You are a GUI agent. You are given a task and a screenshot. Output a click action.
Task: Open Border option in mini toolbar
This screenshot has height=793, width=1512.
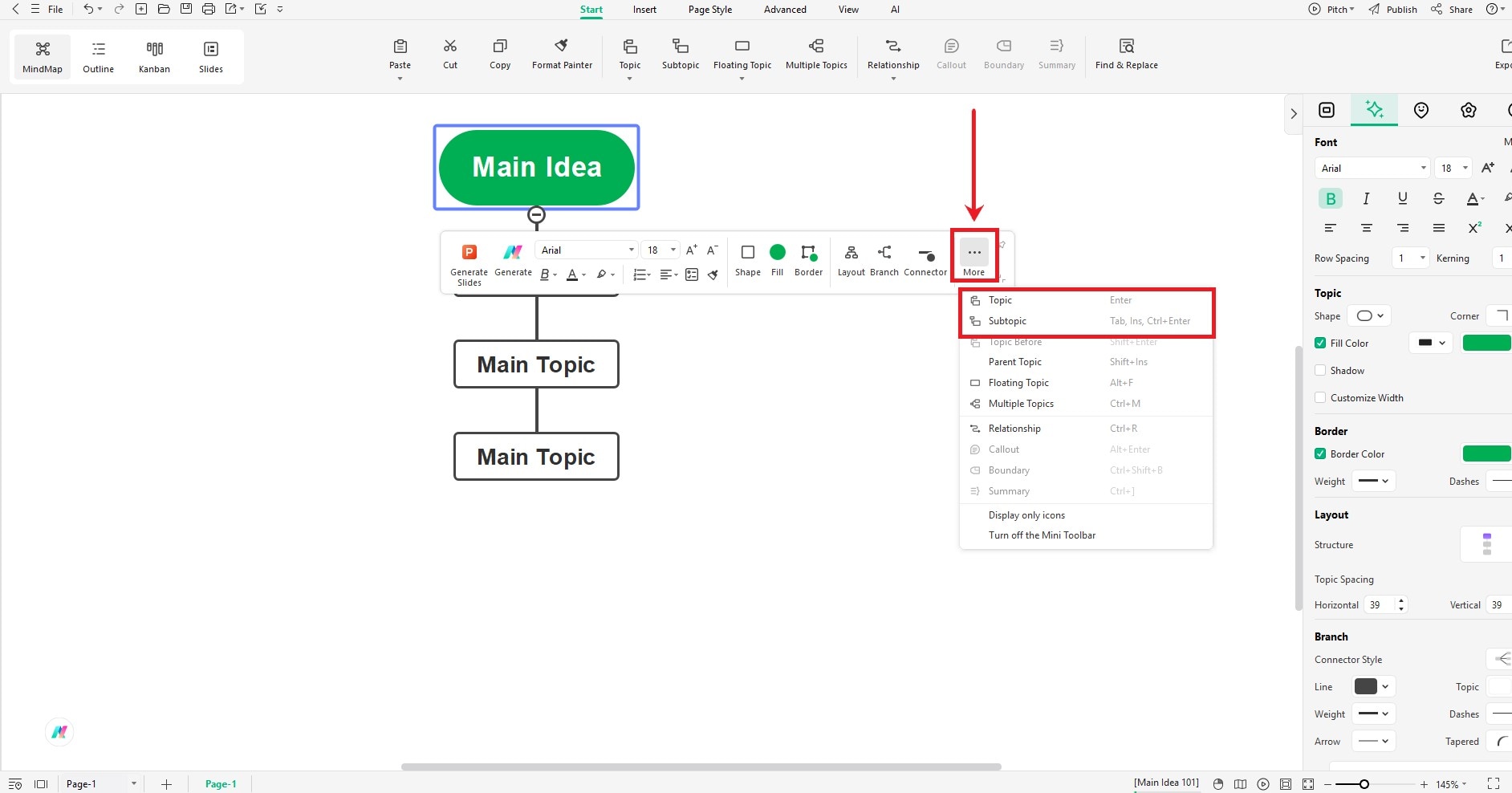coord(808,261)
